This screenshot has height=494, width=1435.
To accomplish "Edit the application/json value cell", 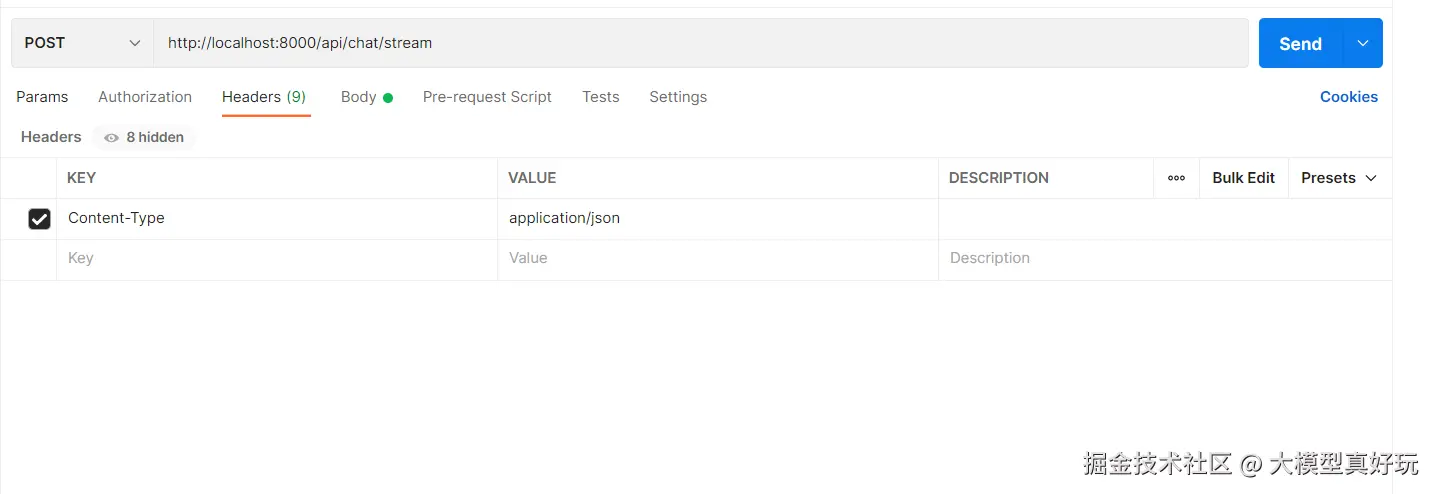I will [716, 218].
